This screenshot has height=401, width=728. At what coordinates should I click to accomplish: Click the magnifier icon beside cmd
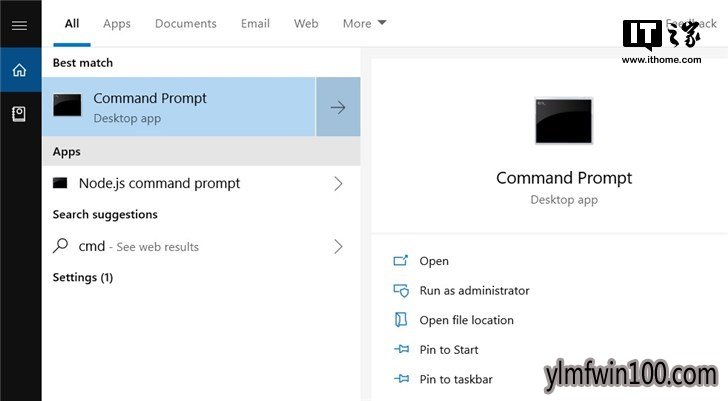[60, 246]
